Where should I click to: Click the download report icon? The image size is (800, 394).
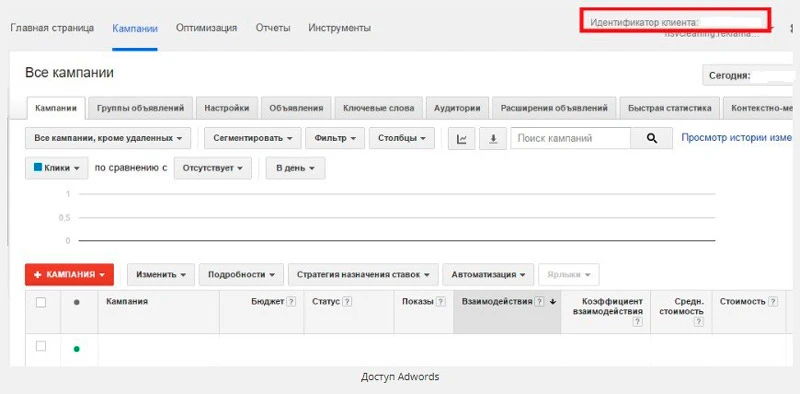point(493,139)
